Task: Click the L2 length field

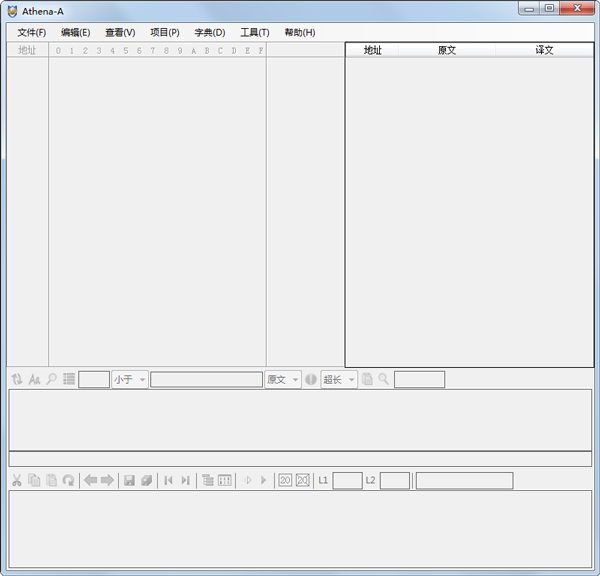Action: pyautogui.click(x=395, y=481)
